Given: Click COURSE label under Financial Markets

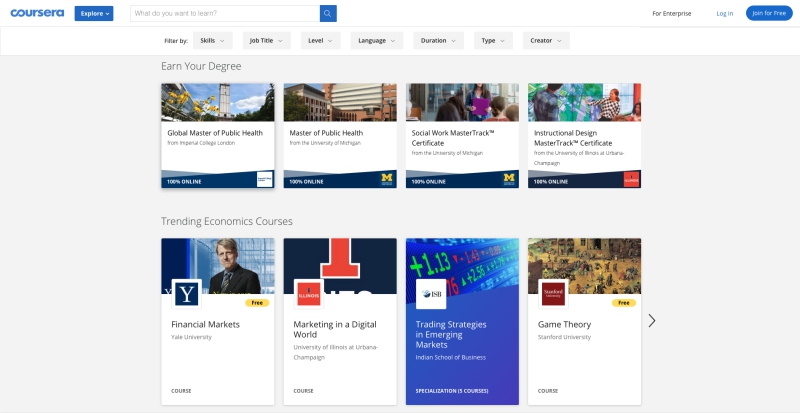Looking at the screenshot, I should point(181,391).
